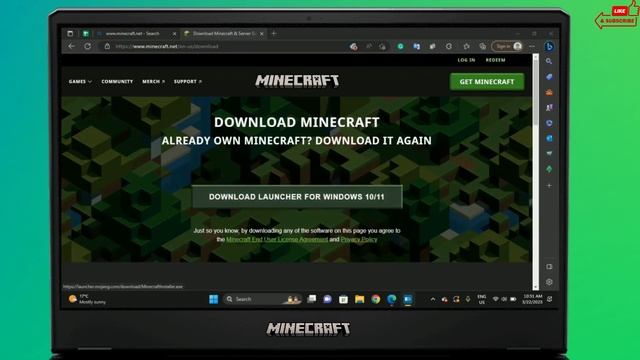Viewport: 640px width, 360px height.
Task: Open the Community nav item
Action: point(117,82)
